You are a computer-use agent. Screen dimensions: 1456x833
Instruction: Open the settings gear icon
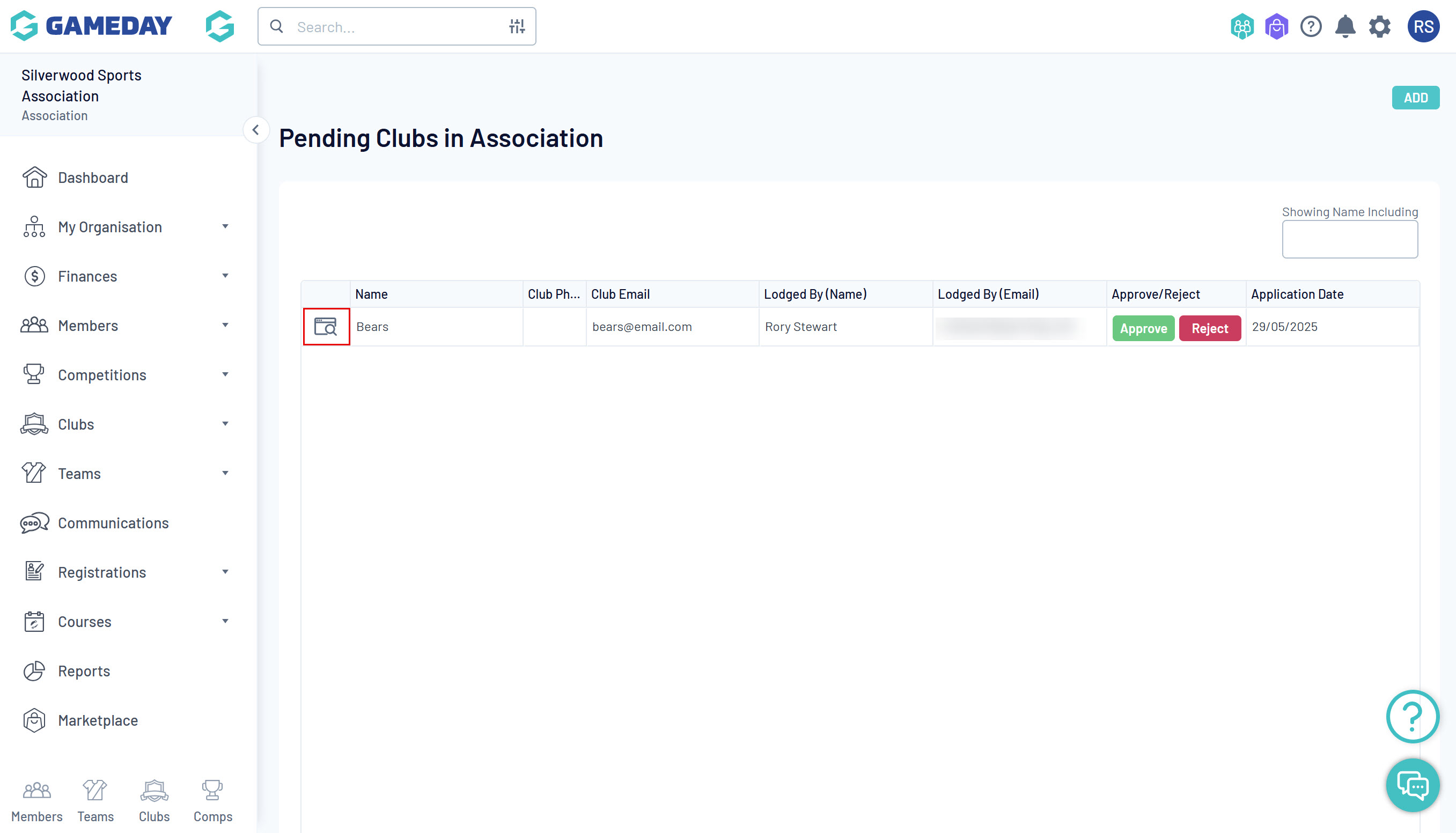pos(1379,27)
